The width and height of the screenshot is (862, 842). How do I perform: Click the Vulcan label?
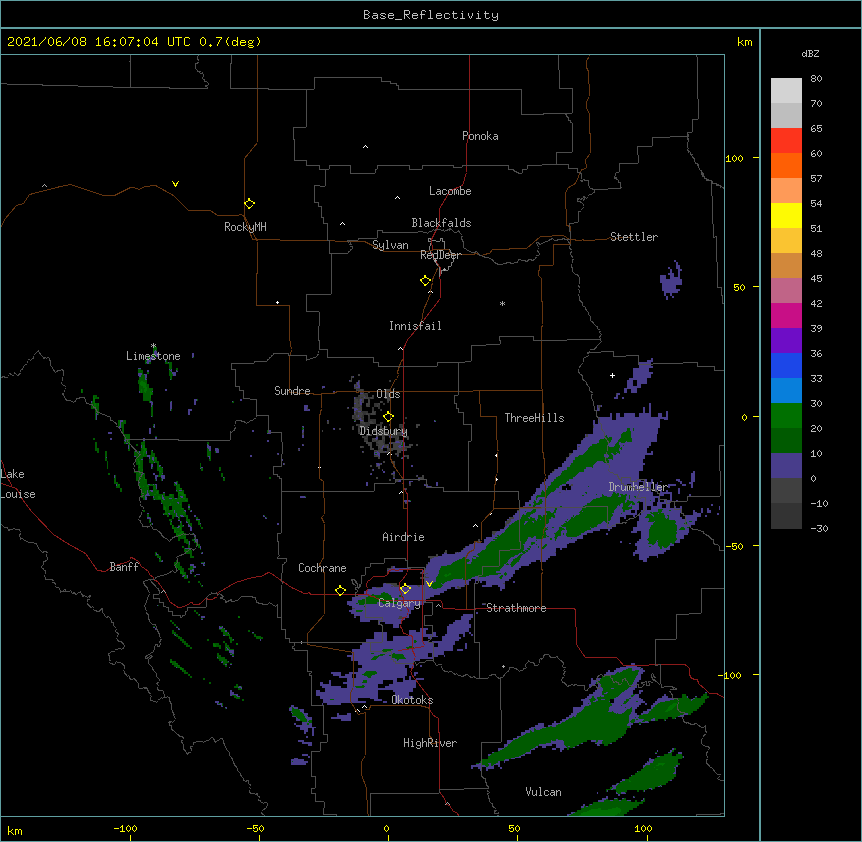pos(543,792)
